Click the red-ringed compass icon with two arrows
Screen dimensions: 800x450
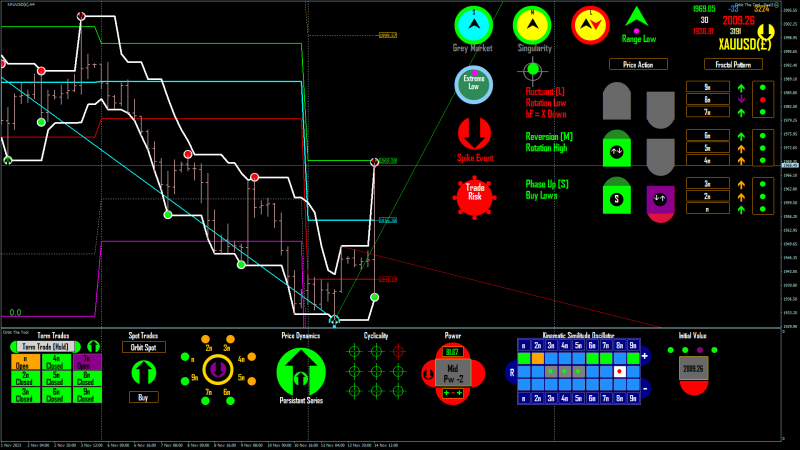pyautogui.click(x=590, y=25)
